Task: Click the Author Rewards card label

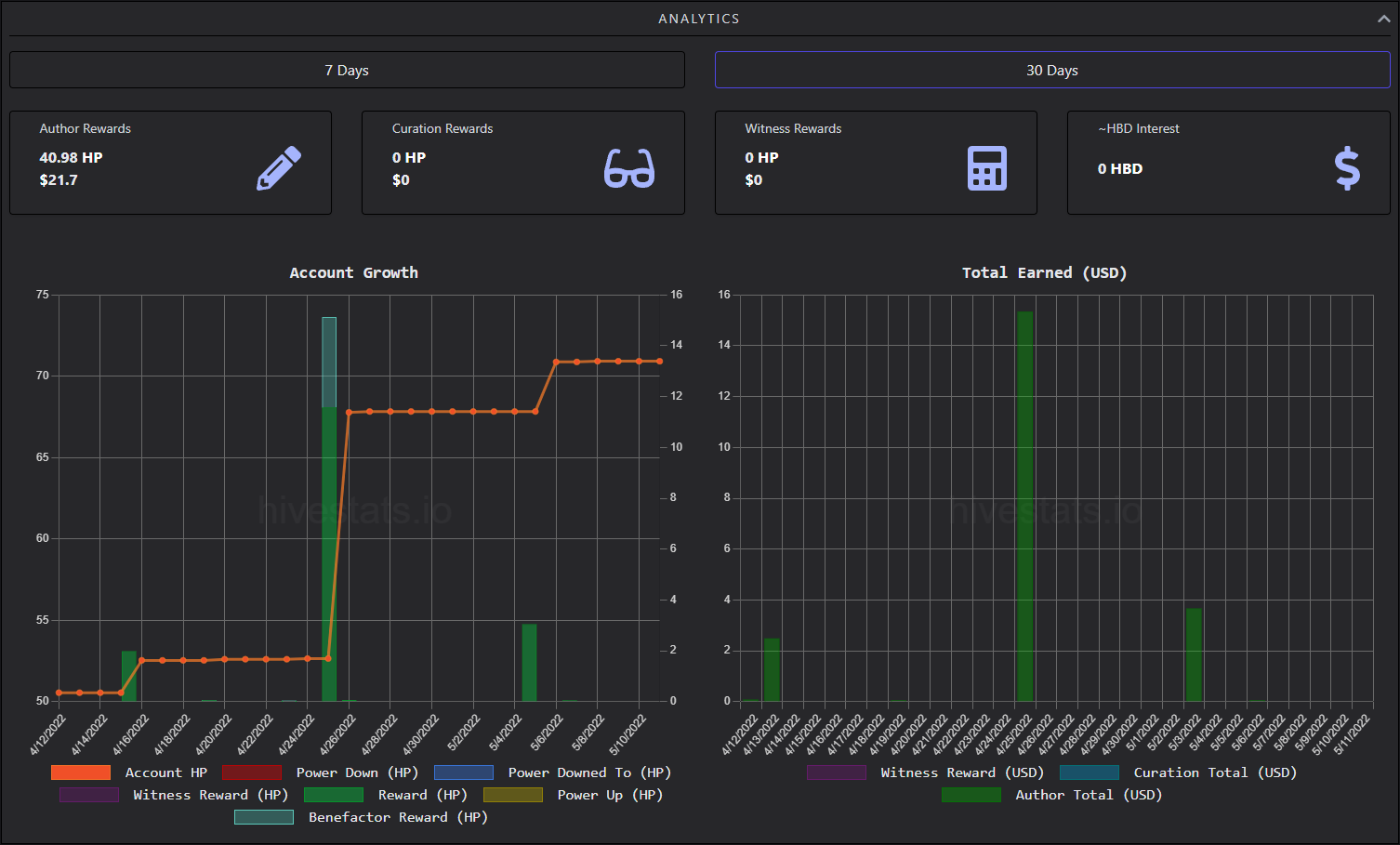Action: click(86, 128)
